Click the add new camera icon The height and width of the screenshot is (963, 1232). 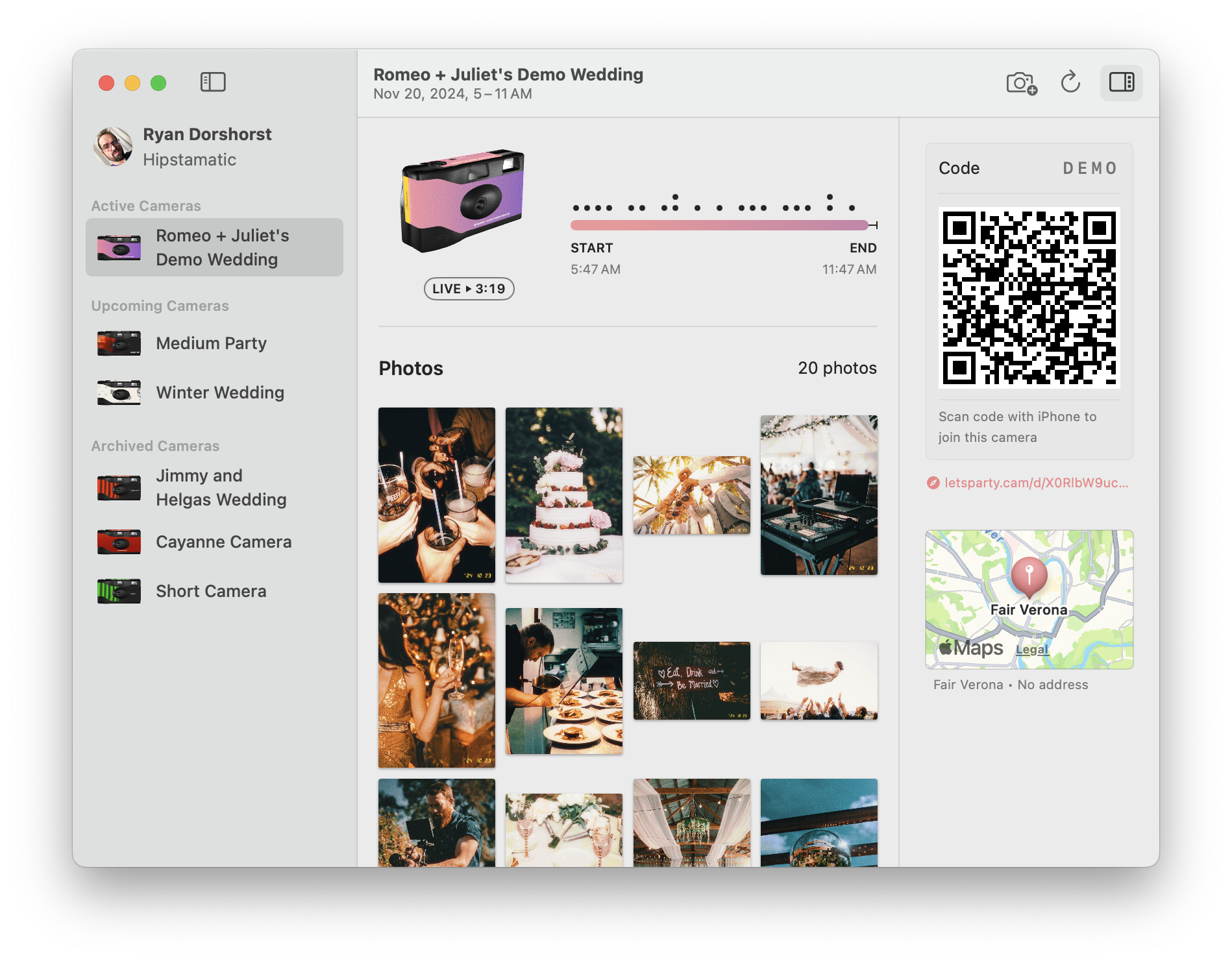pos(1021,83)
